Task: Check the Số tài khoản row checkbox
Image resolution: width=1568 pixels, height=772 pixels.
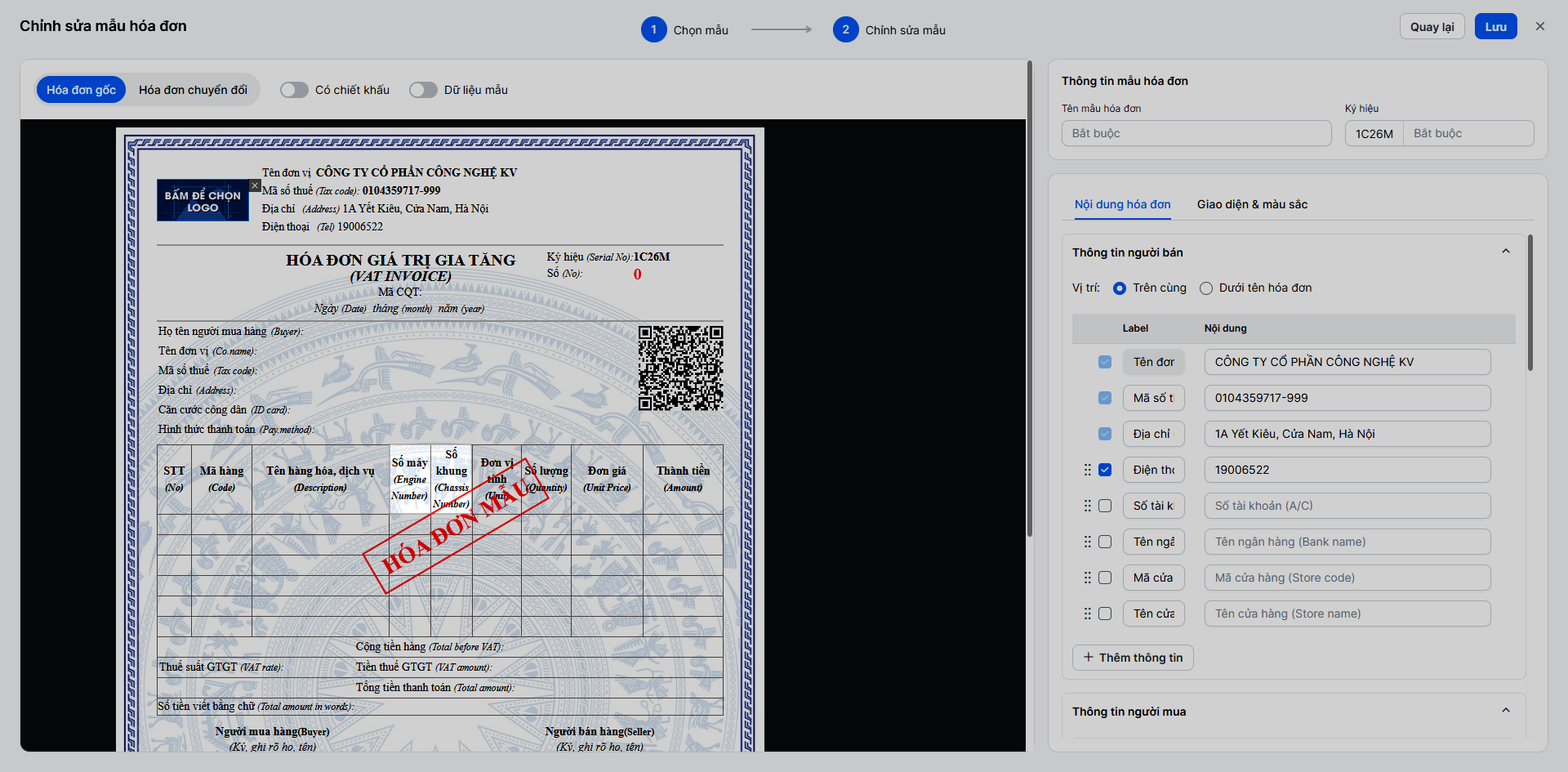Action: point(1105,506)
